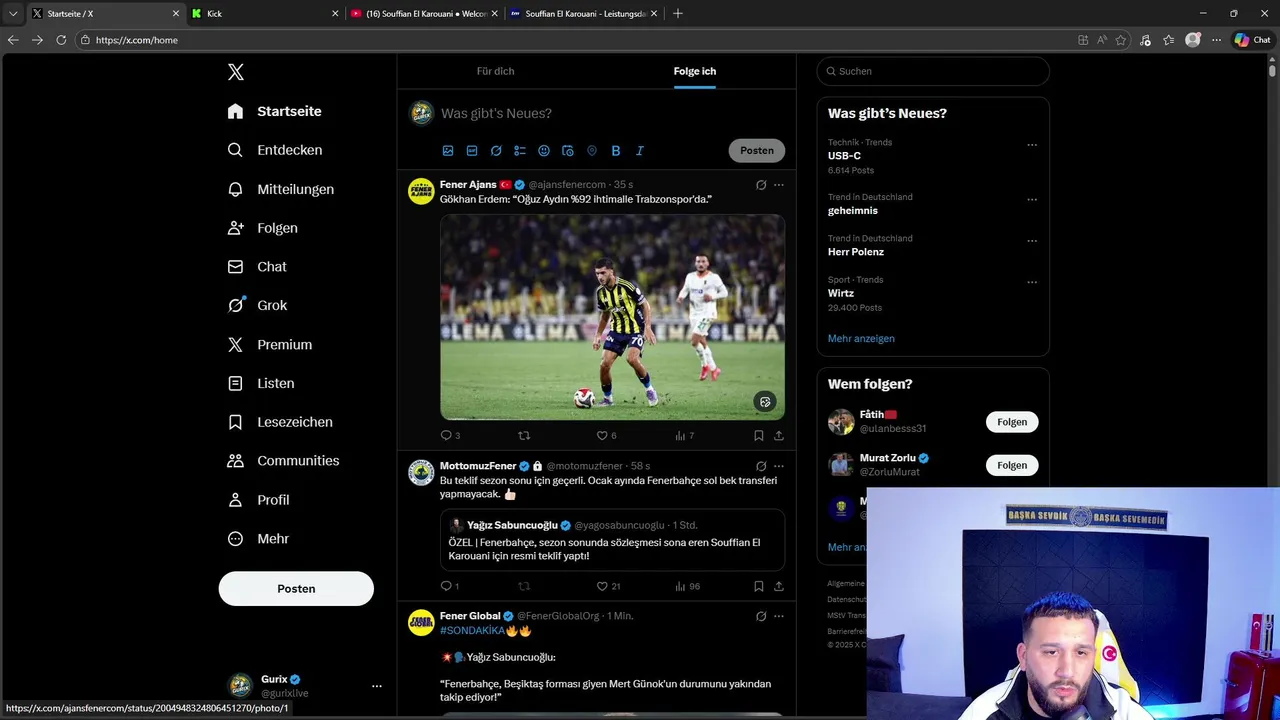Follow Murat Zorlu
Viewport: 1280px width, 720px height.
tap(1012, 465)
